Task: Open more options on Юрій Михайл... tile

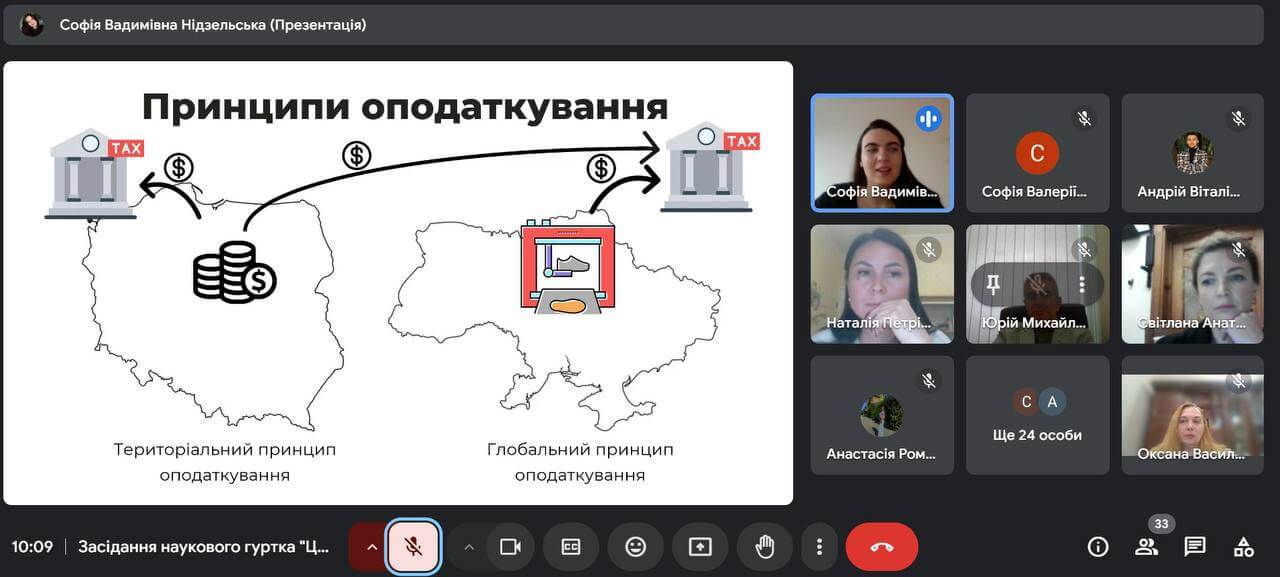Action: [1082, 286]
